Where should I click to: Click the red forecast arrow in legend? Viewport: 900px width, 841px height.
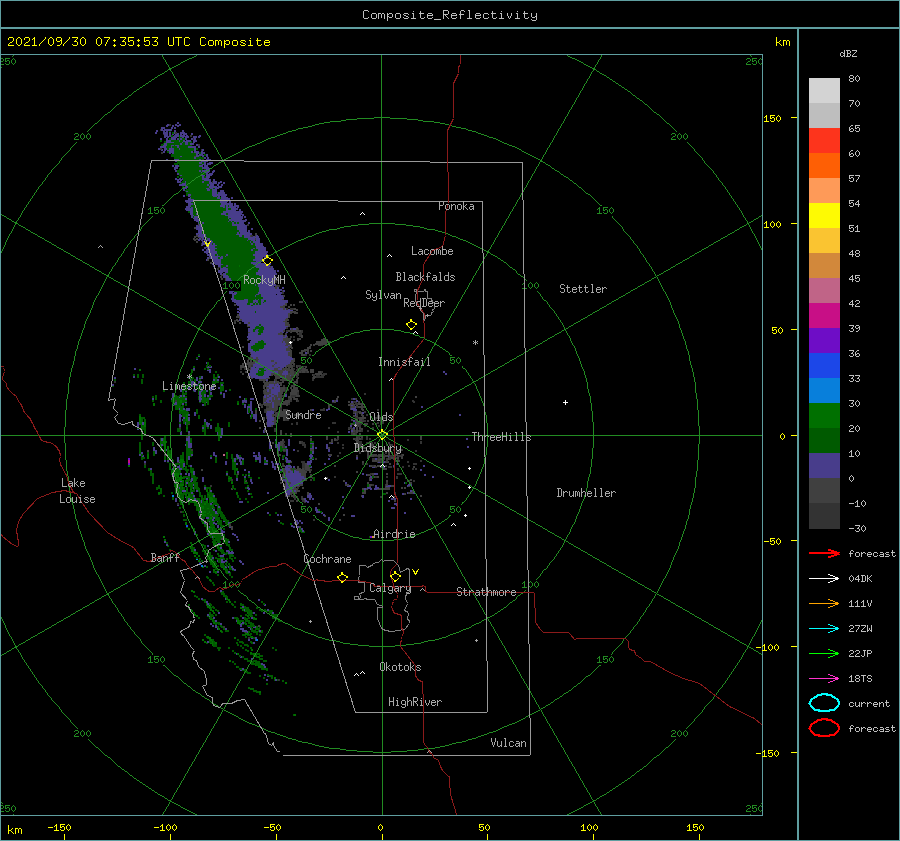(x=824, y=553)
